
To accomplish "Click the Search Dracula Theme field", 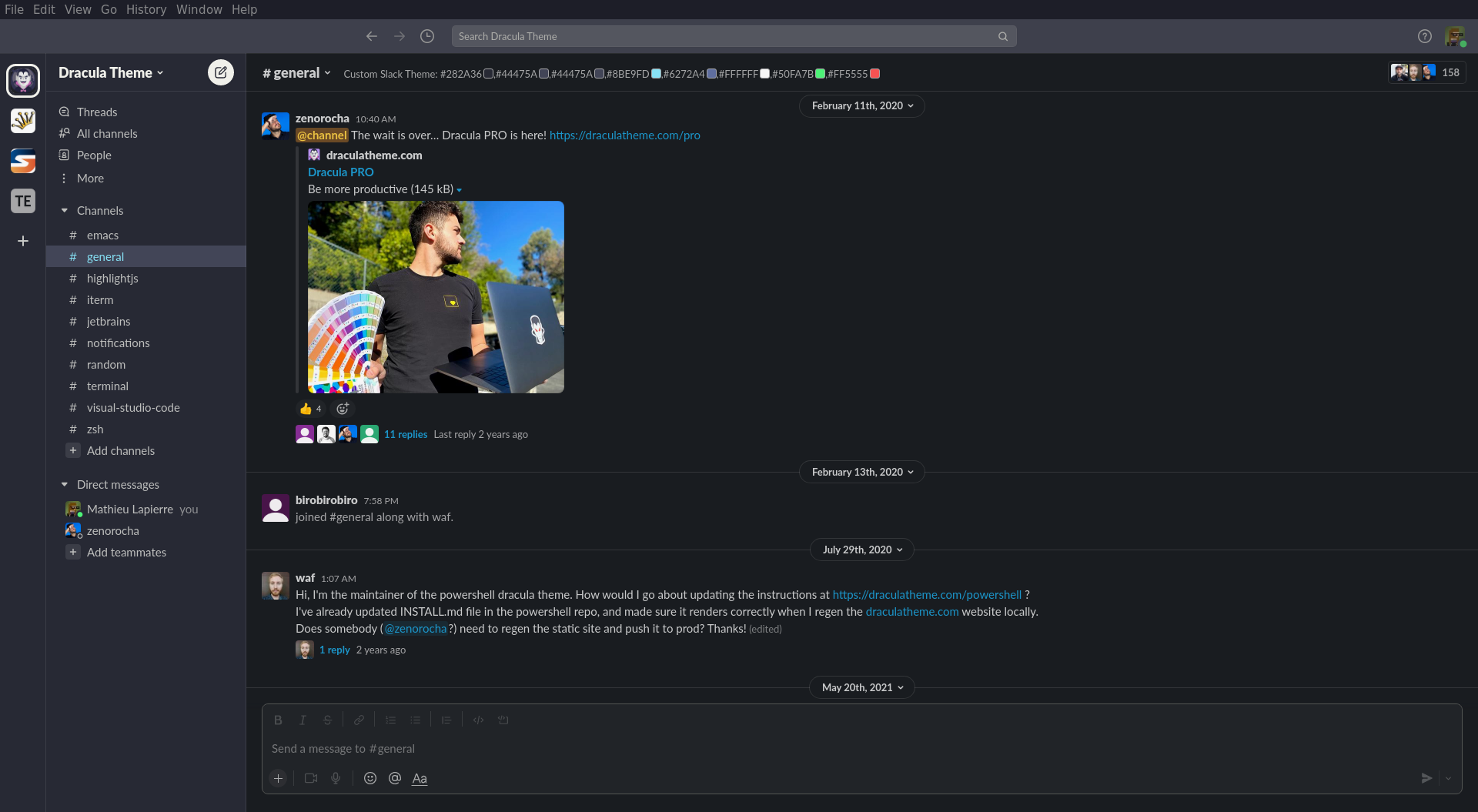I will [x=734, y=36].
